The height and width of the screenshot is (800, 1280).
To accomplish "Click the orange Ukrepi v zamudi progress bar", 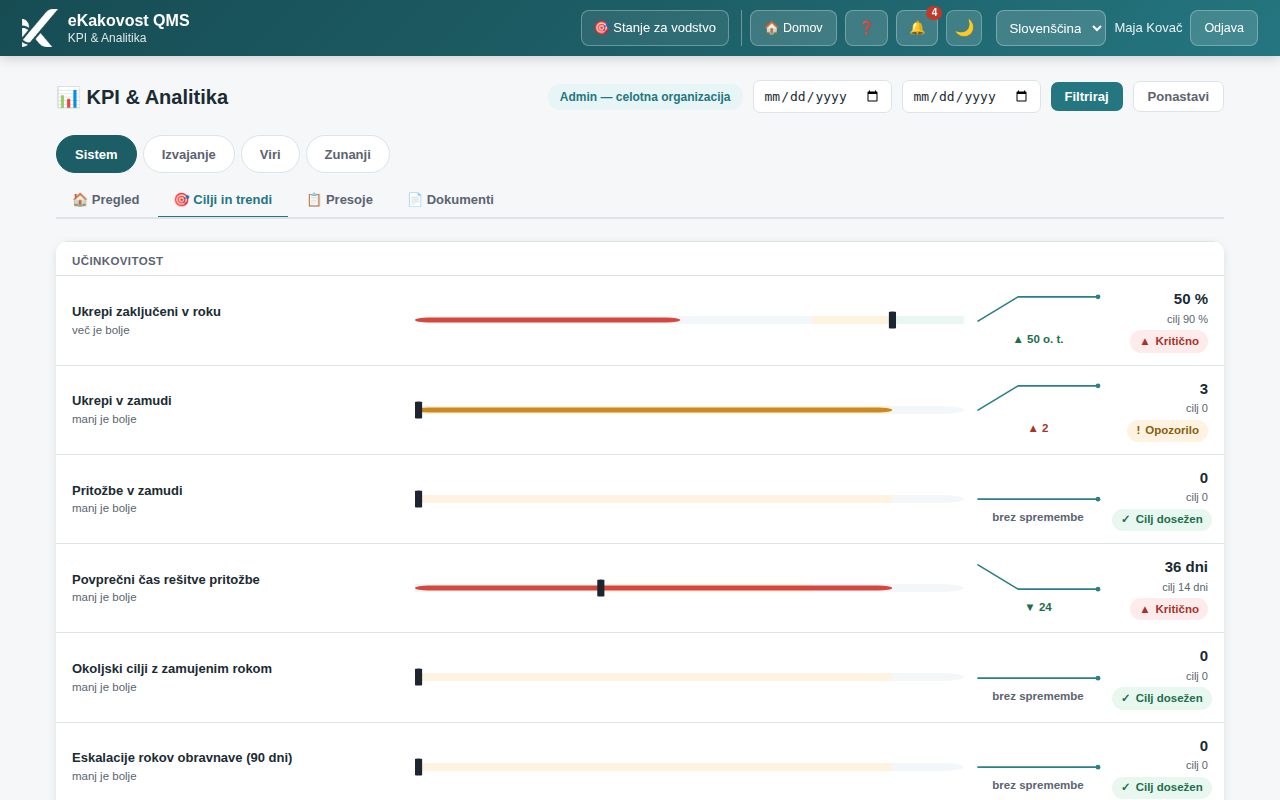I will click(x=654, y=410).
